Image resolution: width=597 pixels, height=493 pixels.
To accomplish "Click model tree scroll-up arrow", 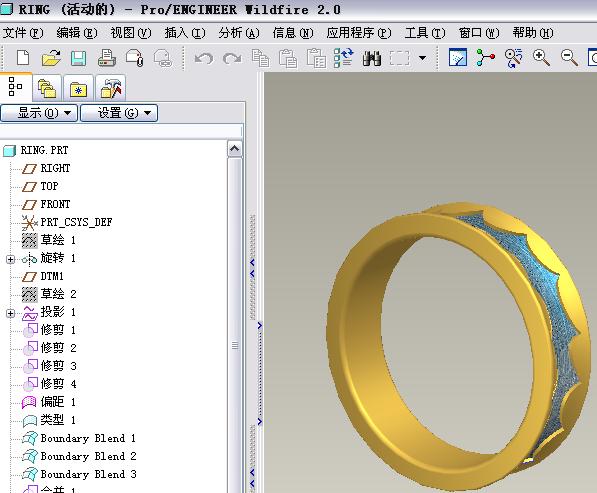I will pyautogui.click(x=235, y=149).
